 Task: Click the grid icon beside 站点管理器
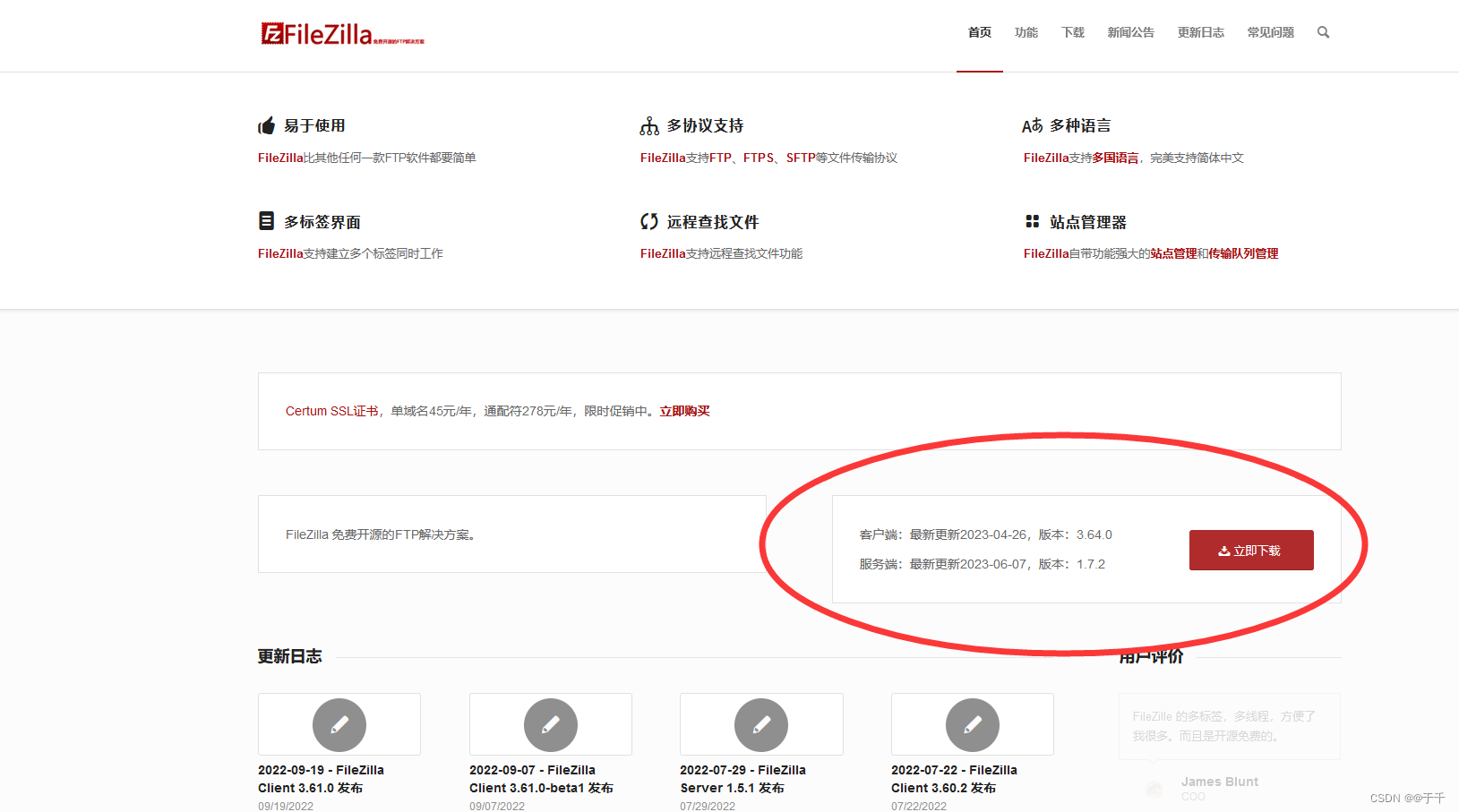(1033, 221)
